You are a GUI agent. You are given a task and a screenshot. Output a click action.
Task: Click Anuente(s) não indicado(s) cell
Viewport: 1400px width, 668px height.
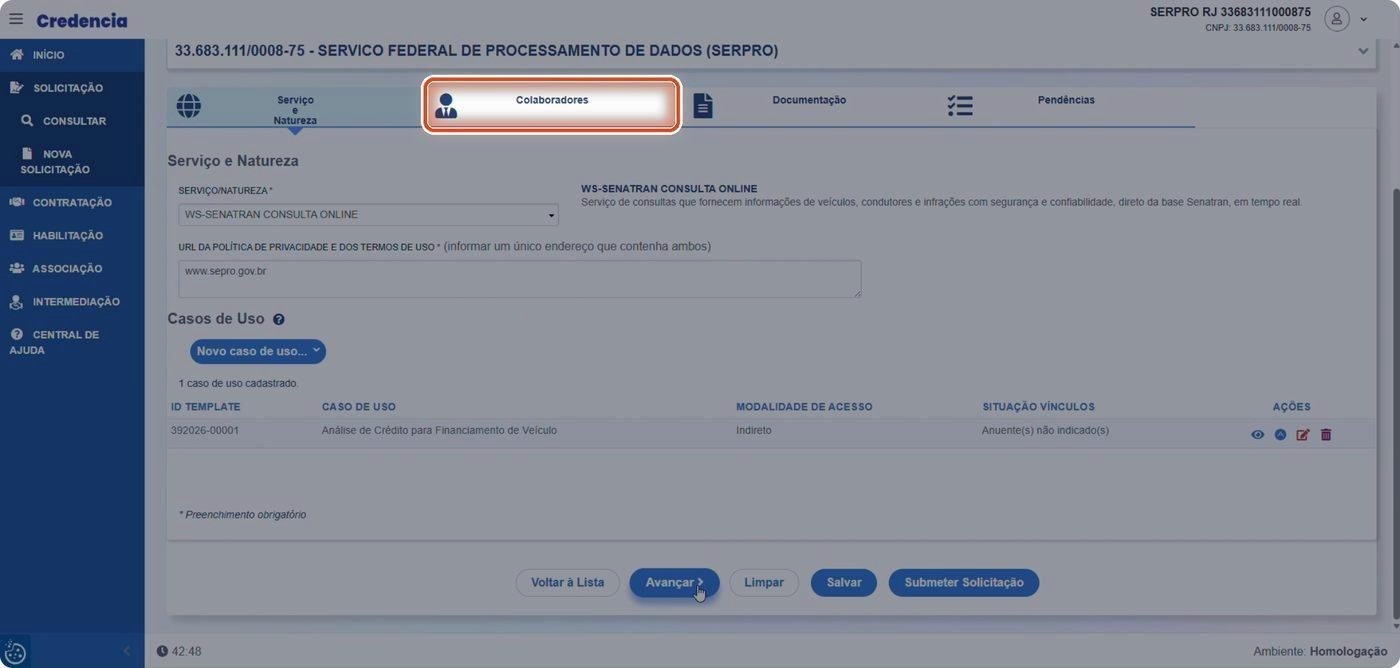(x=1045, y=431)
